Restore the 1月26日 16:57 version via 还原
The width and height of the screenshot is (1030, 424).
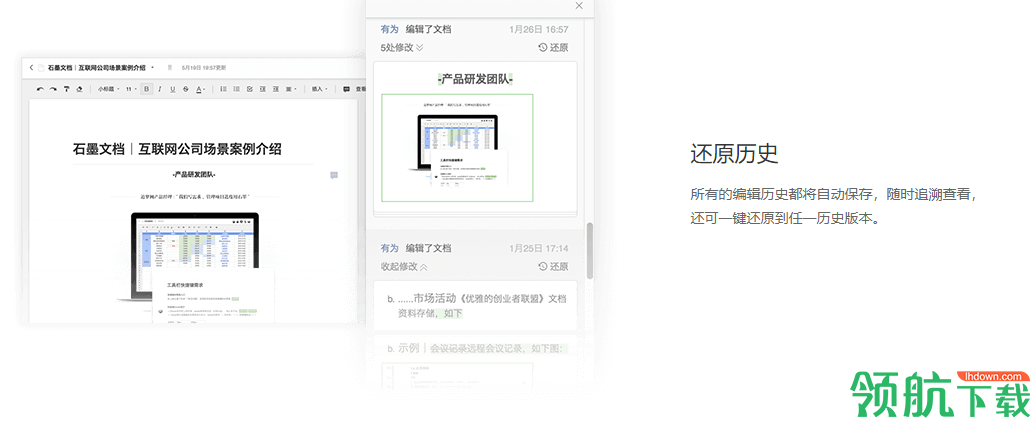[553, 47]
